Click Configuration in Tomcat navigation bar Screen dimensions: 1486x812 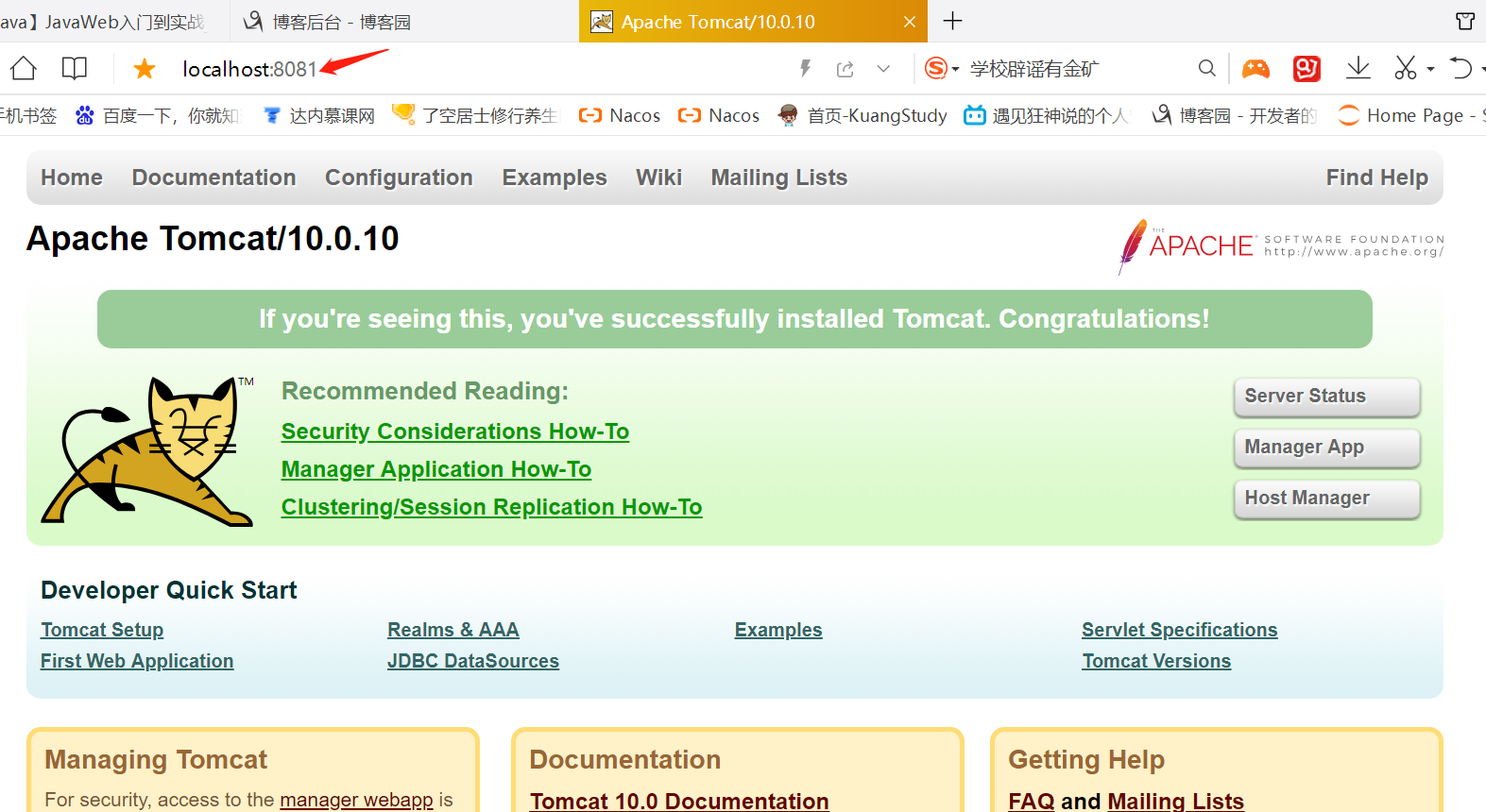point(399,178)
